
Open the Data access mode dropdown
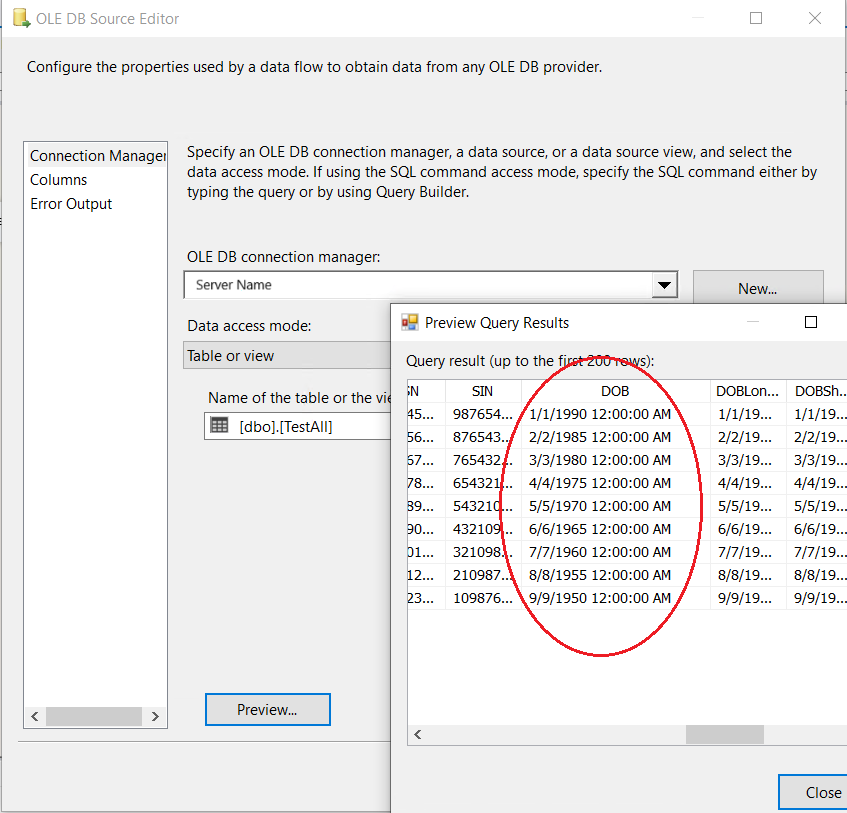[x=288, y=356]
